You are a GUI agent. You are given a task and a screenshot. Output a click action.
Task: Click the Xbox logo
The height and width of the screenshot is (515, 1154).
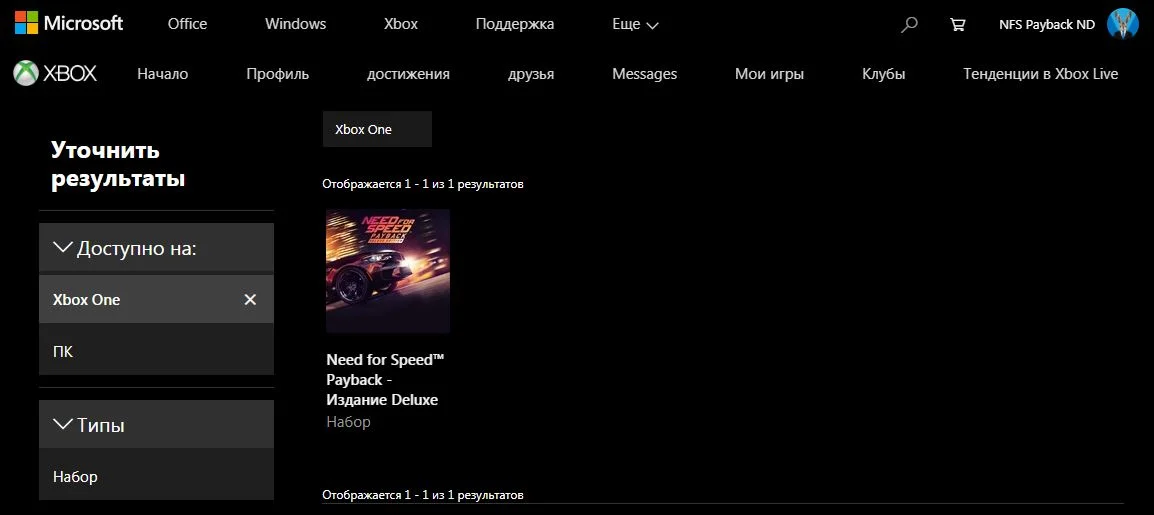click(x=55, y=74)
